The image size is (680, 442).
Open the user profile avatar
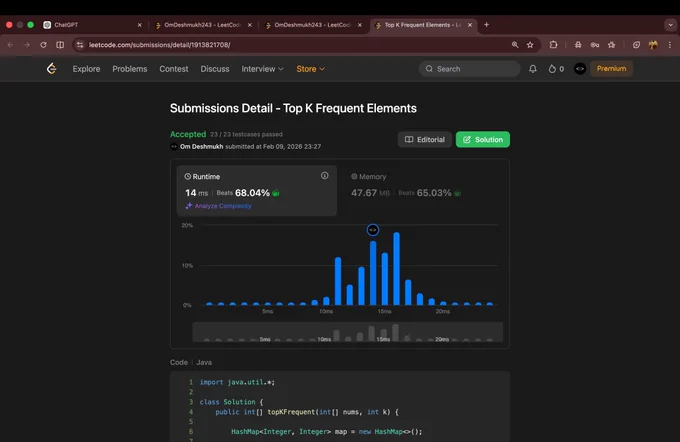point(580,69)
